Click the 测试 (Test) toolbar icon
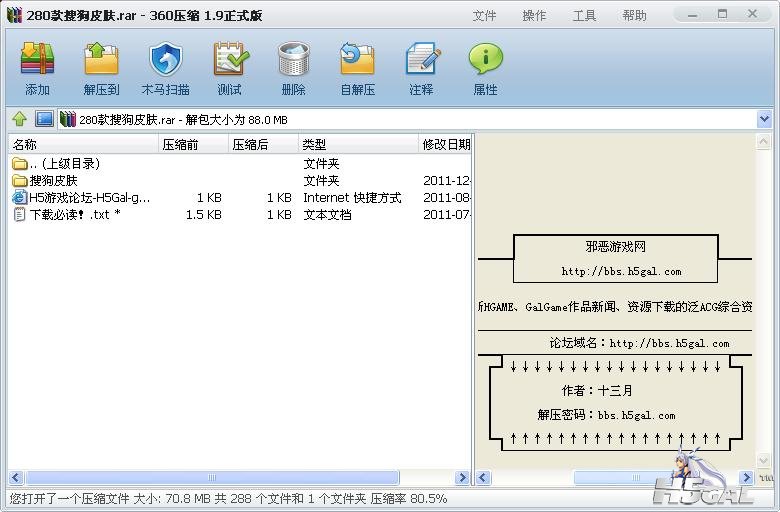 (x=230, y=59)
